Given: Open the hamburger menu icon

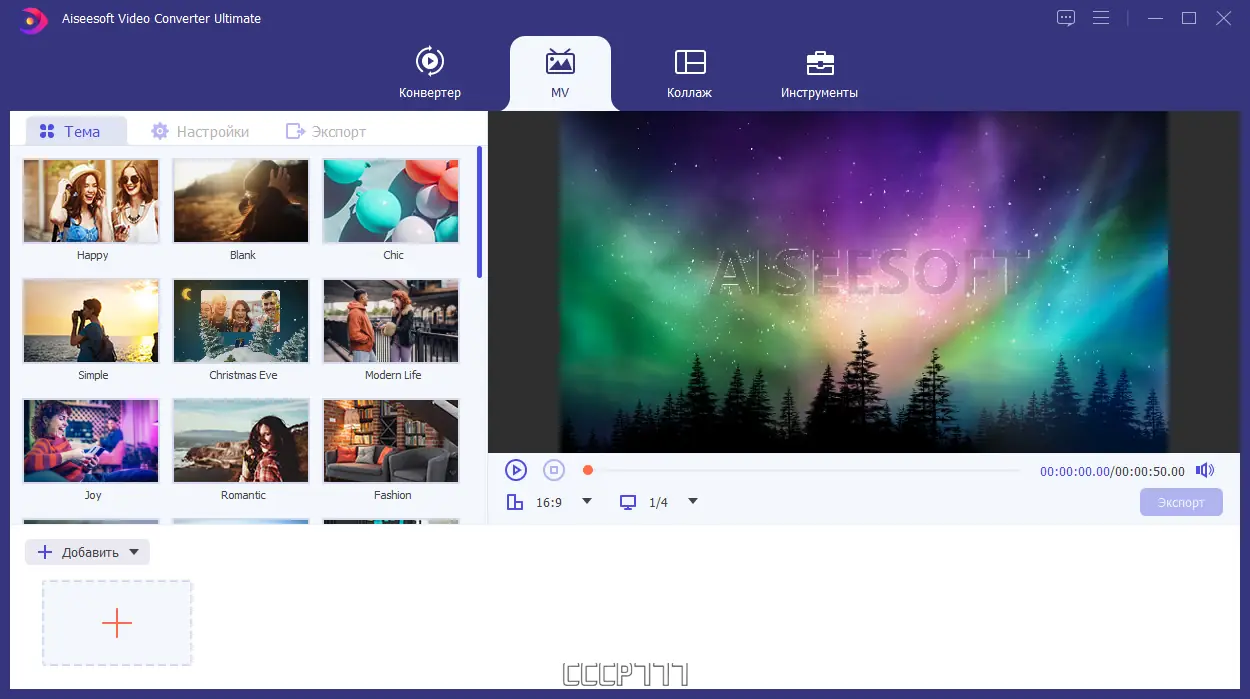Looking at the screenshot, I should point(1101,18).
